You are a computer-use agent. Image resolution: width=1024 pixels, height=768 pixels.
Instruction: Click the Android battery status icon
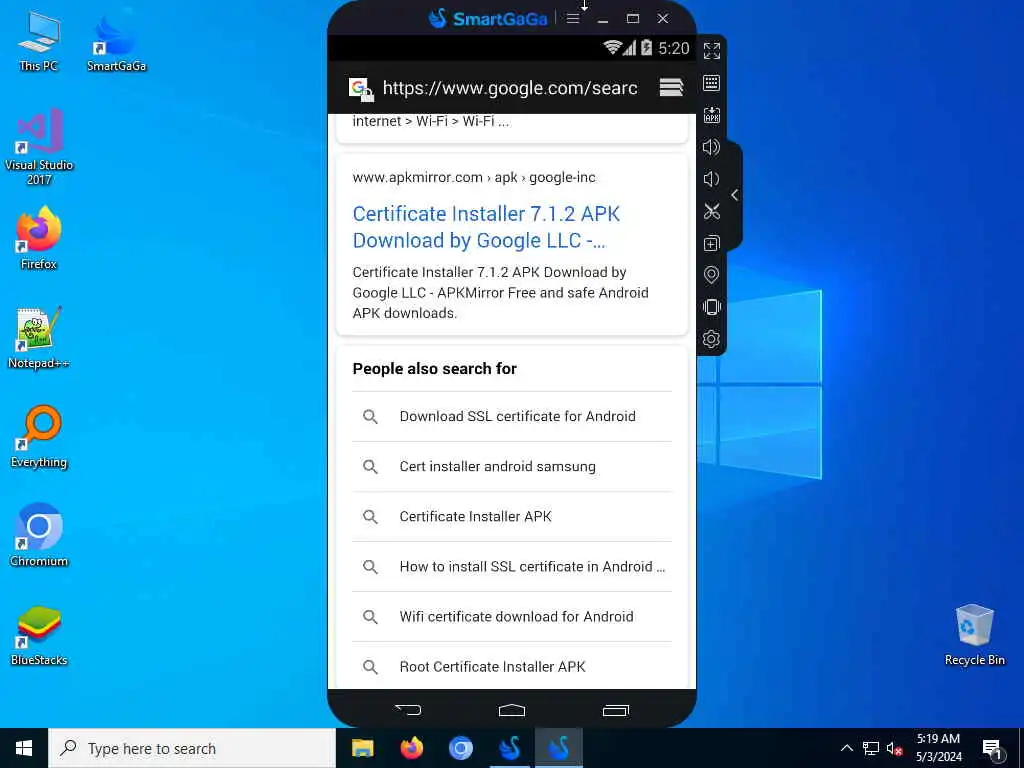pos(646,48)
